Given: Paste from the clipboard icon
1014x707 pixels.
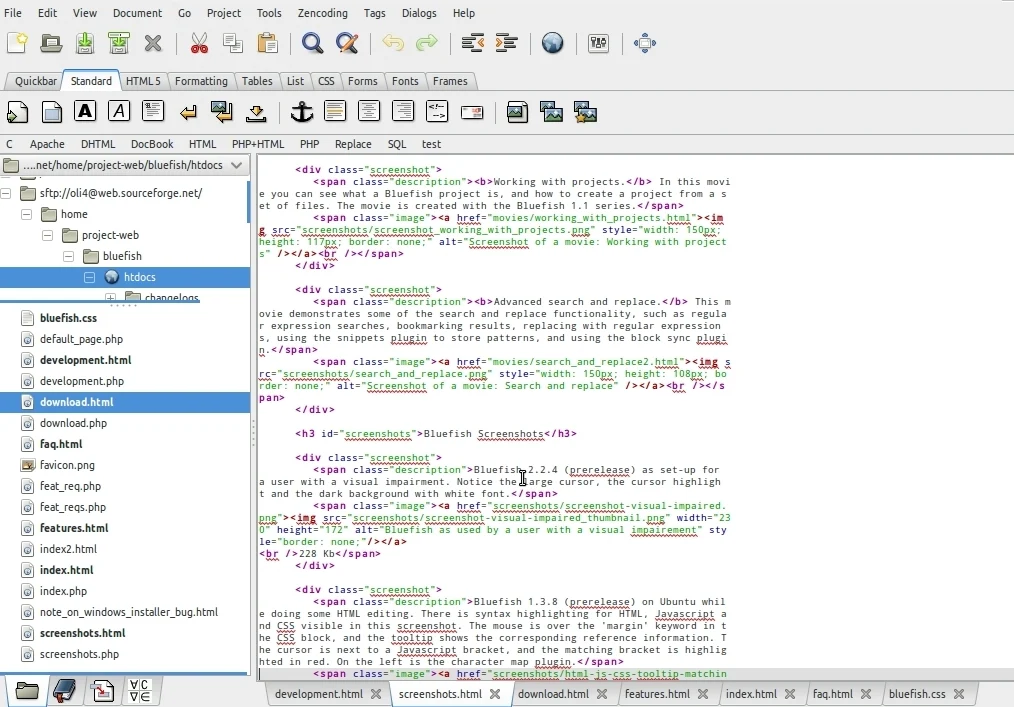Looking at the screenshot, I should click(267, 43).
